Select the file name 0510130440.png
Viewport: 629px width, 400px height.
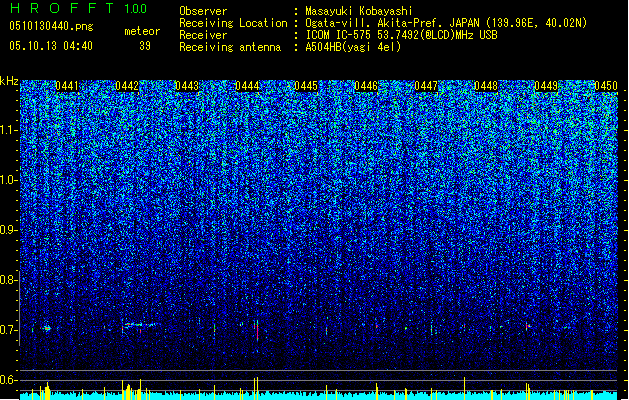(51, 26)
